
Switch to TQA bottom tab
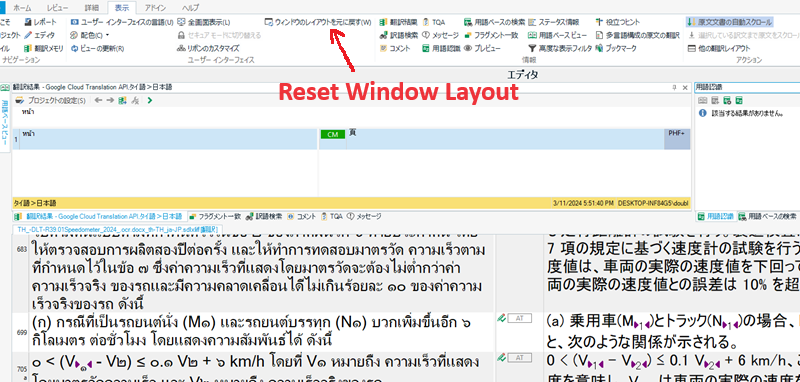point(332,216)
